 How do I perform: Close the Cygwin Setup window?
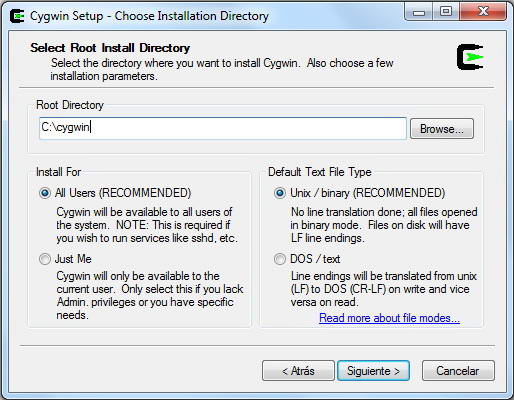[483, 12]
